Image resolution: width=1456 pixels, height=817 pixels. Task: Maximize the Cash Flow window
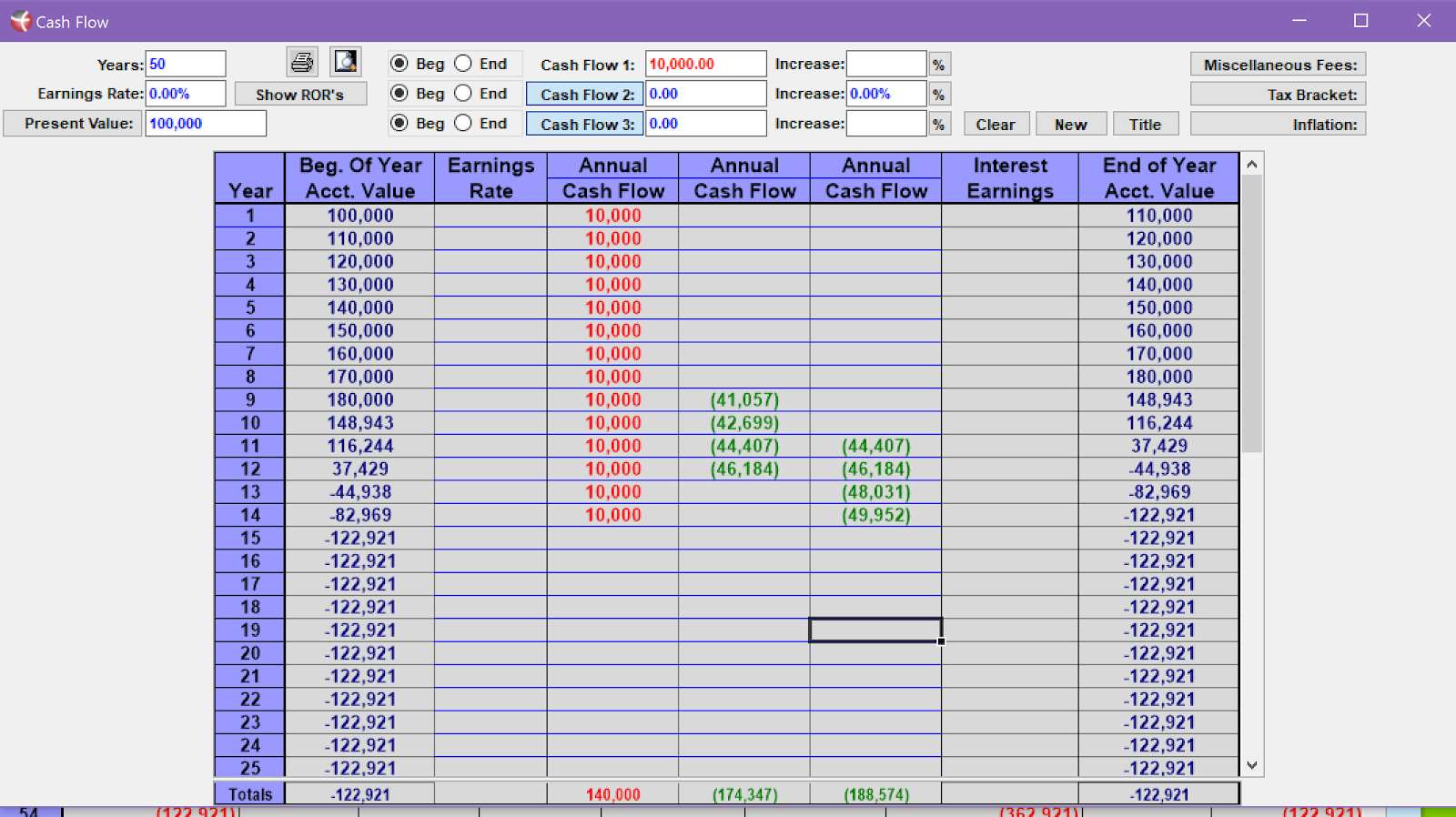click(1361, 21)
